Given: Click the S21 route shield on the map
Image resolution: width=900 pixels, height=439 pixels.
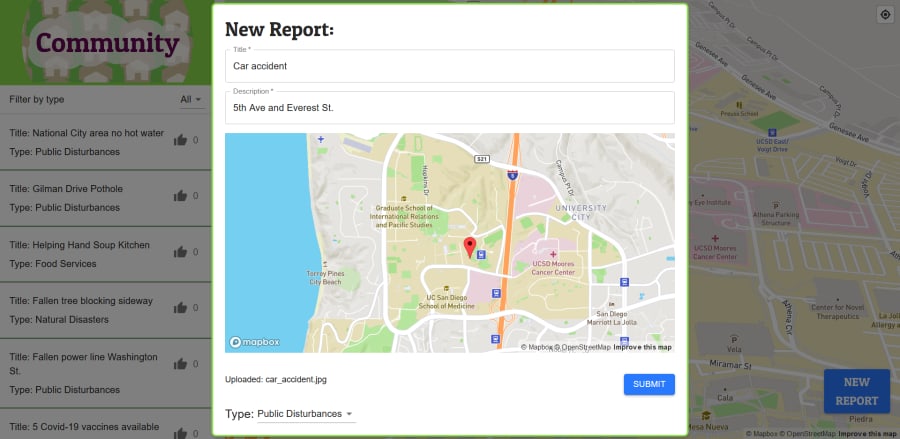Looking at the screenshot, I should pos(482,158).
